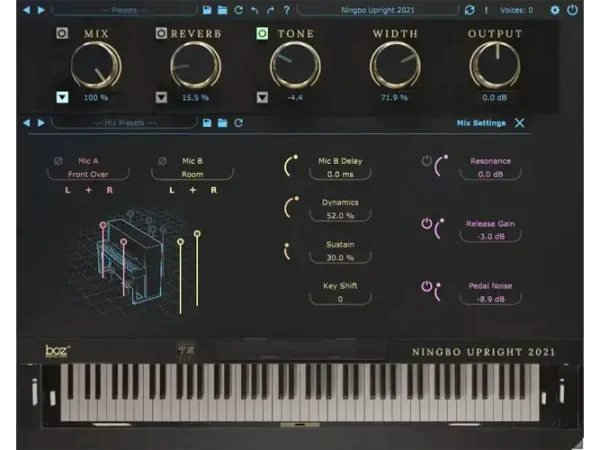Select Mic A right channel R
Viewport: 600px width, 450px height.
[109, 190]
